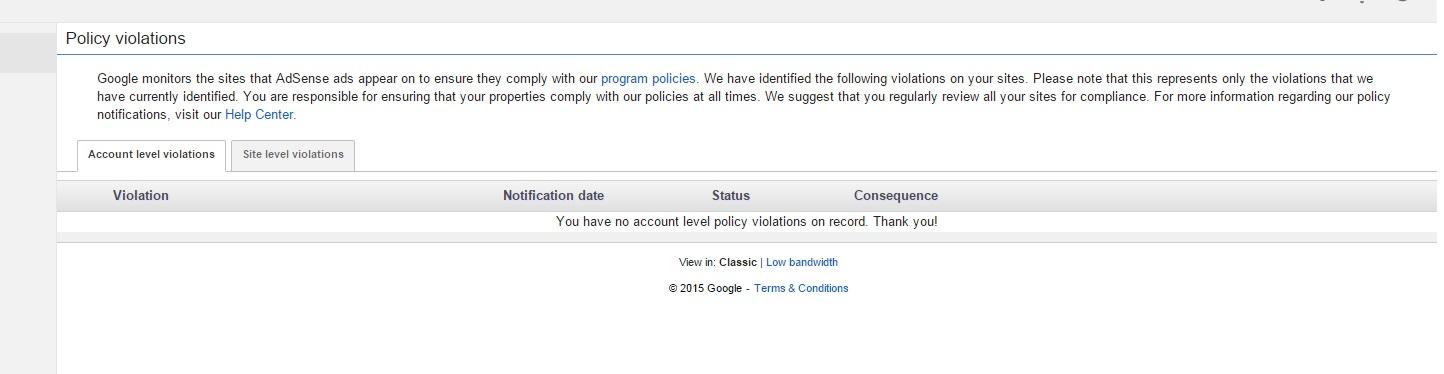Select the Account level violations tab
This screenshot has width=1444, height=374.
tap(151, 155)
